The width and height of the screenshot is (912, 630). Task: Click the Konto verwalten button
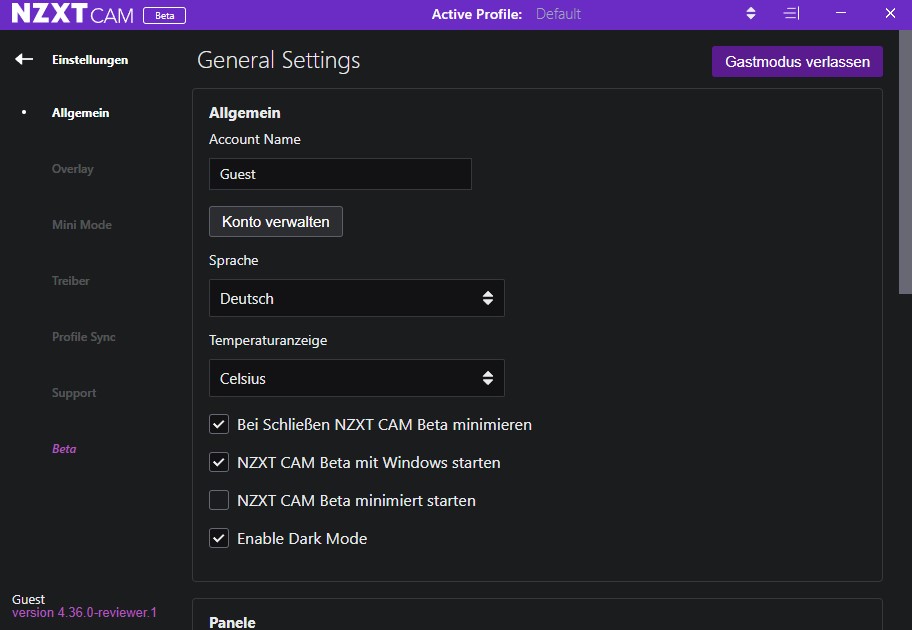pyautogui.click(x=275, y=221)
